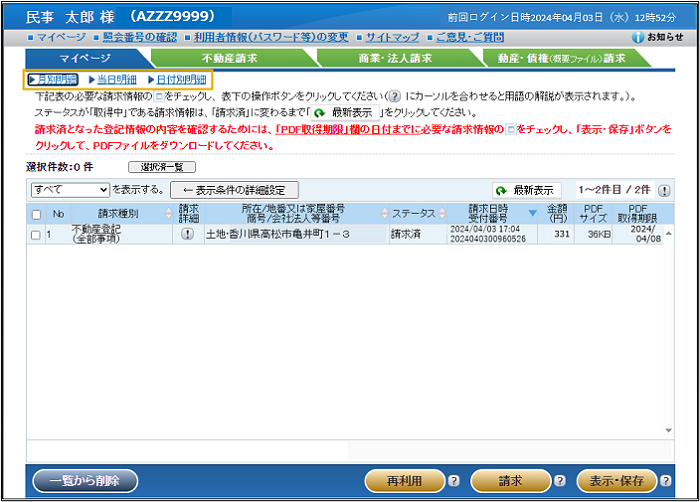
Task: Click the green refresh icon on 最新表示
Action: (x=500, y=190)
